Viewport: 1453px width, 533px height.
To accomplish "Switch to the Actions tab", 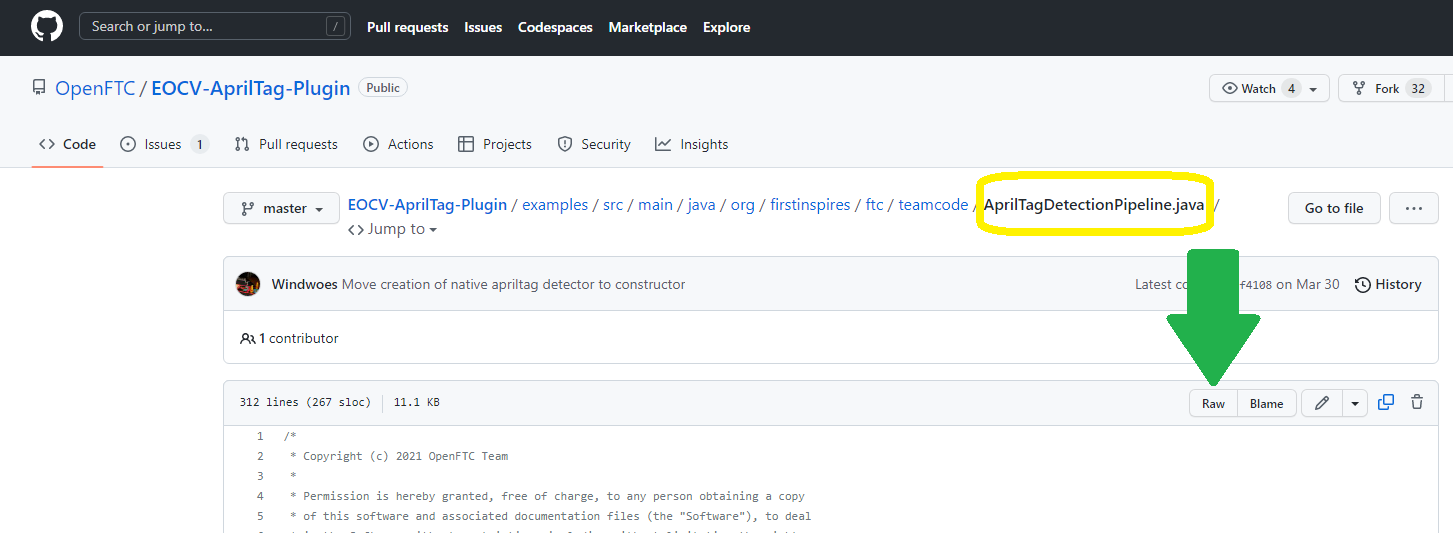I will [398, 144].
